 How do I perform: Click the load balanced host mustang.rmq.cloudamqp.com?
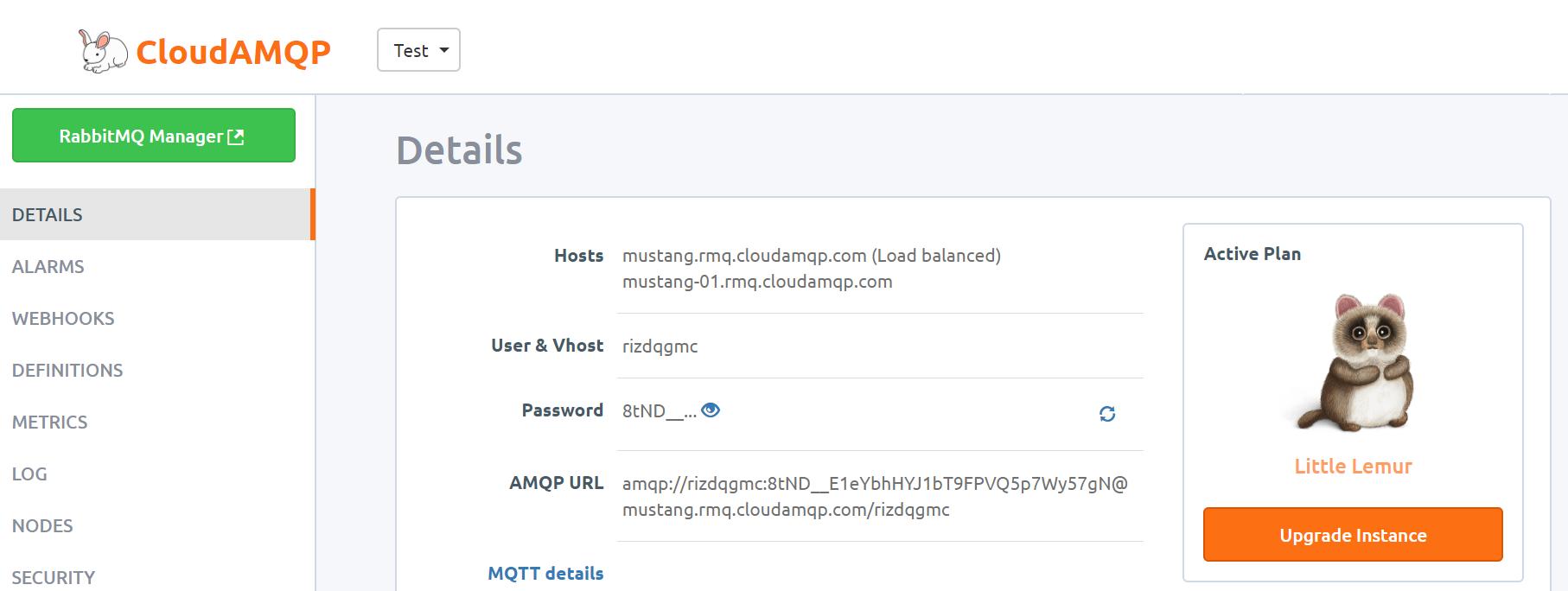812,256
